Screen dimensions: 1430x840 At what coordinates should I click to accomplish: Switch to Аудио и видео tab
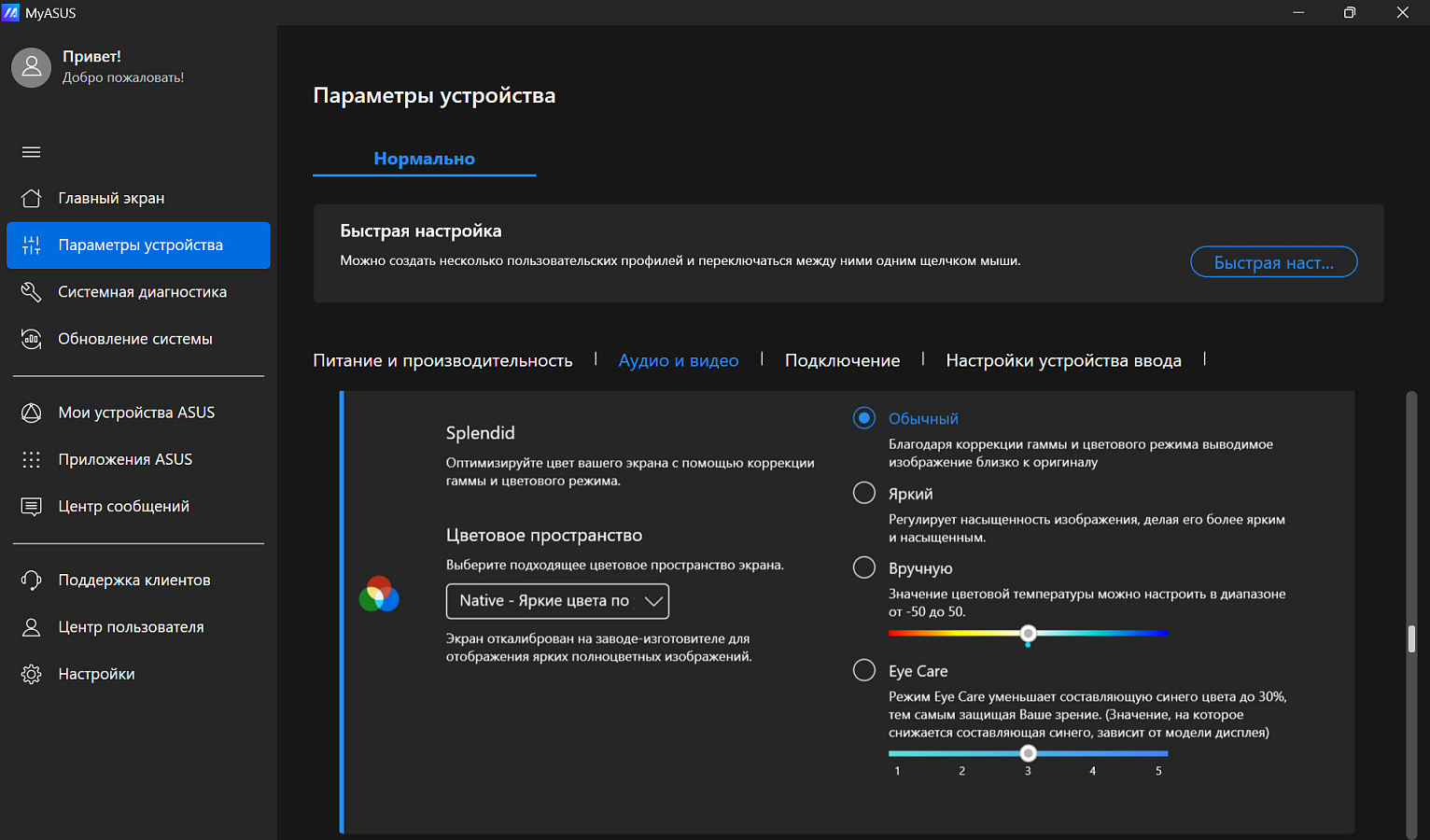point(679,360)
